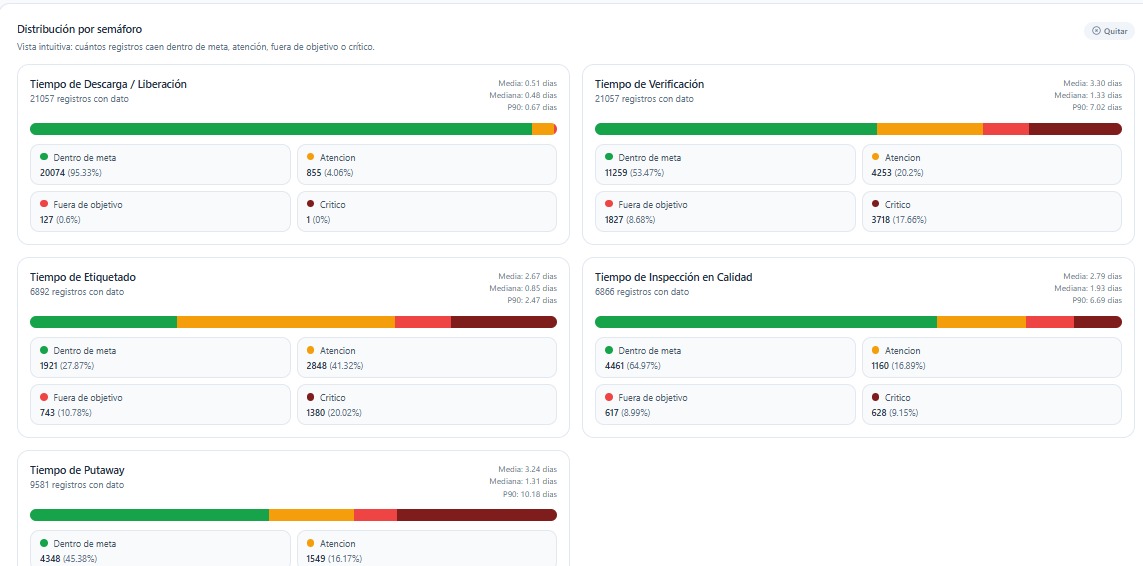Click the '6892 registros con dato' text
The image size is (1143, 566).
pyautogui.click(x=77, y=292)
